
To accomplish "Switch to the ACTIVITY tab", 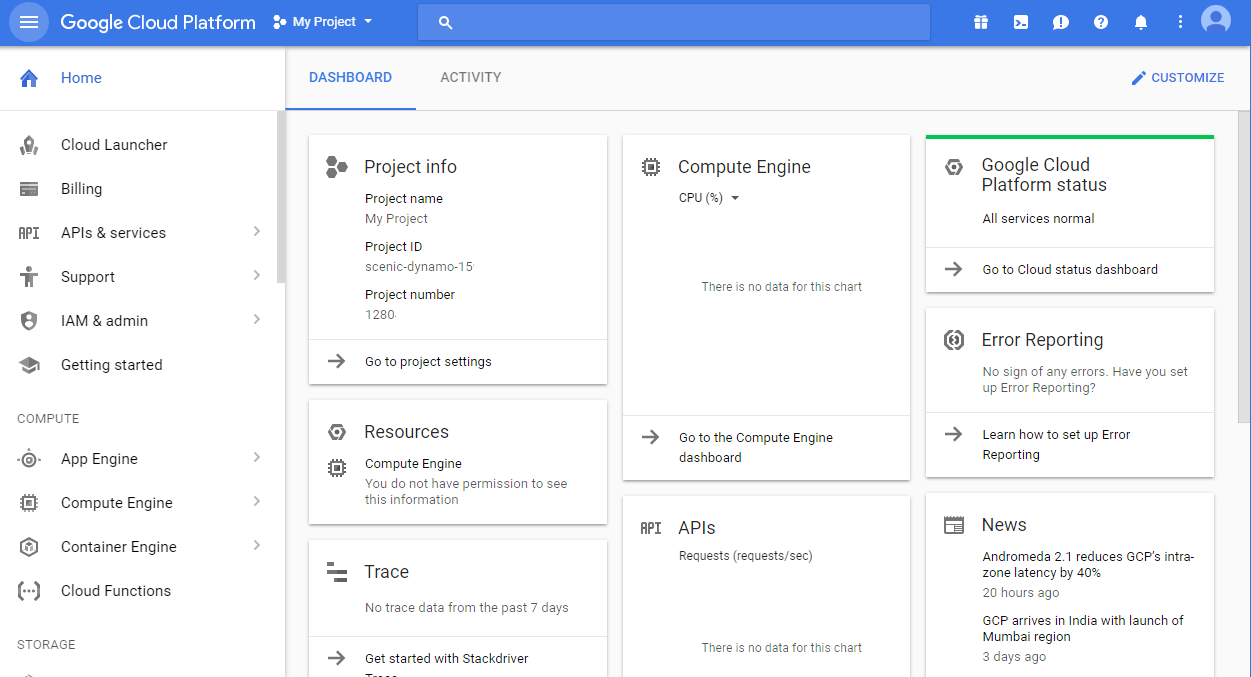I will coord(470,77).
